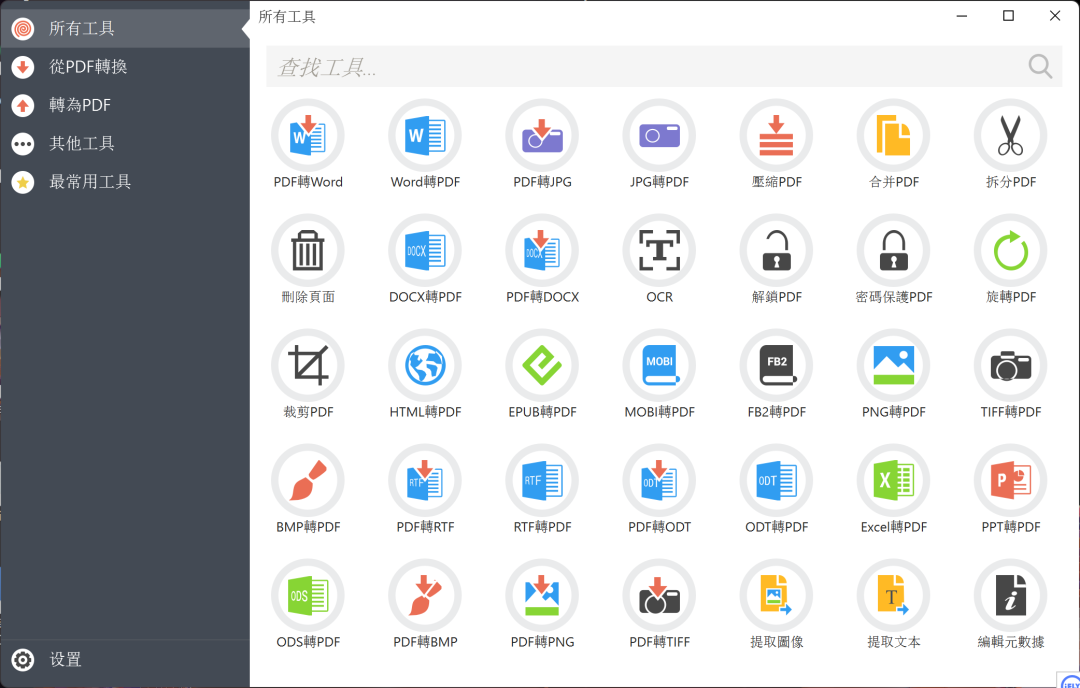Show 其他工具 in the sidebar
Viewport: 1080px width, 688px height.
82,143
